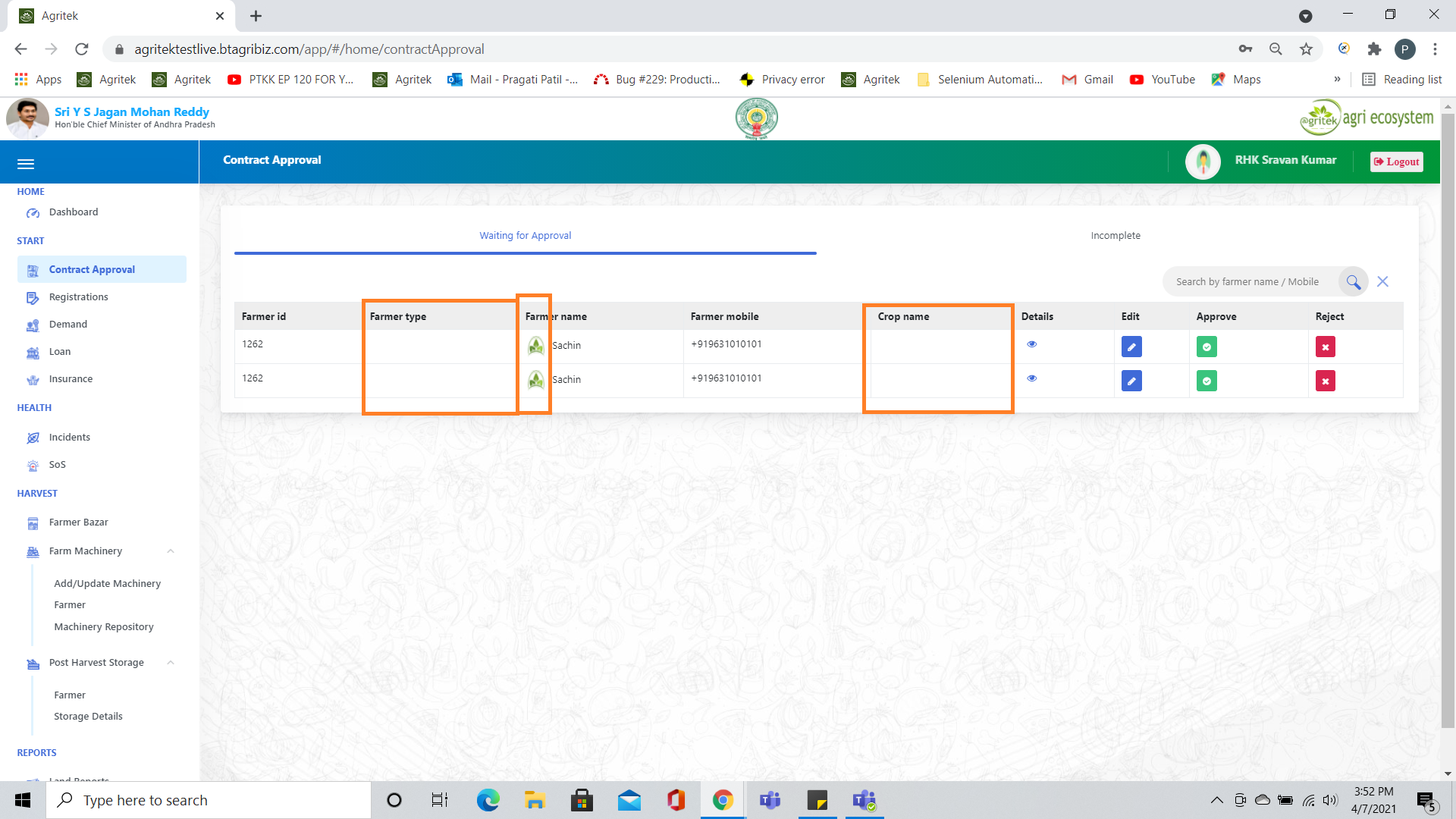Click Farmer id column header
The height and width of the screenshot is (819, 1456).
[264, 316]
